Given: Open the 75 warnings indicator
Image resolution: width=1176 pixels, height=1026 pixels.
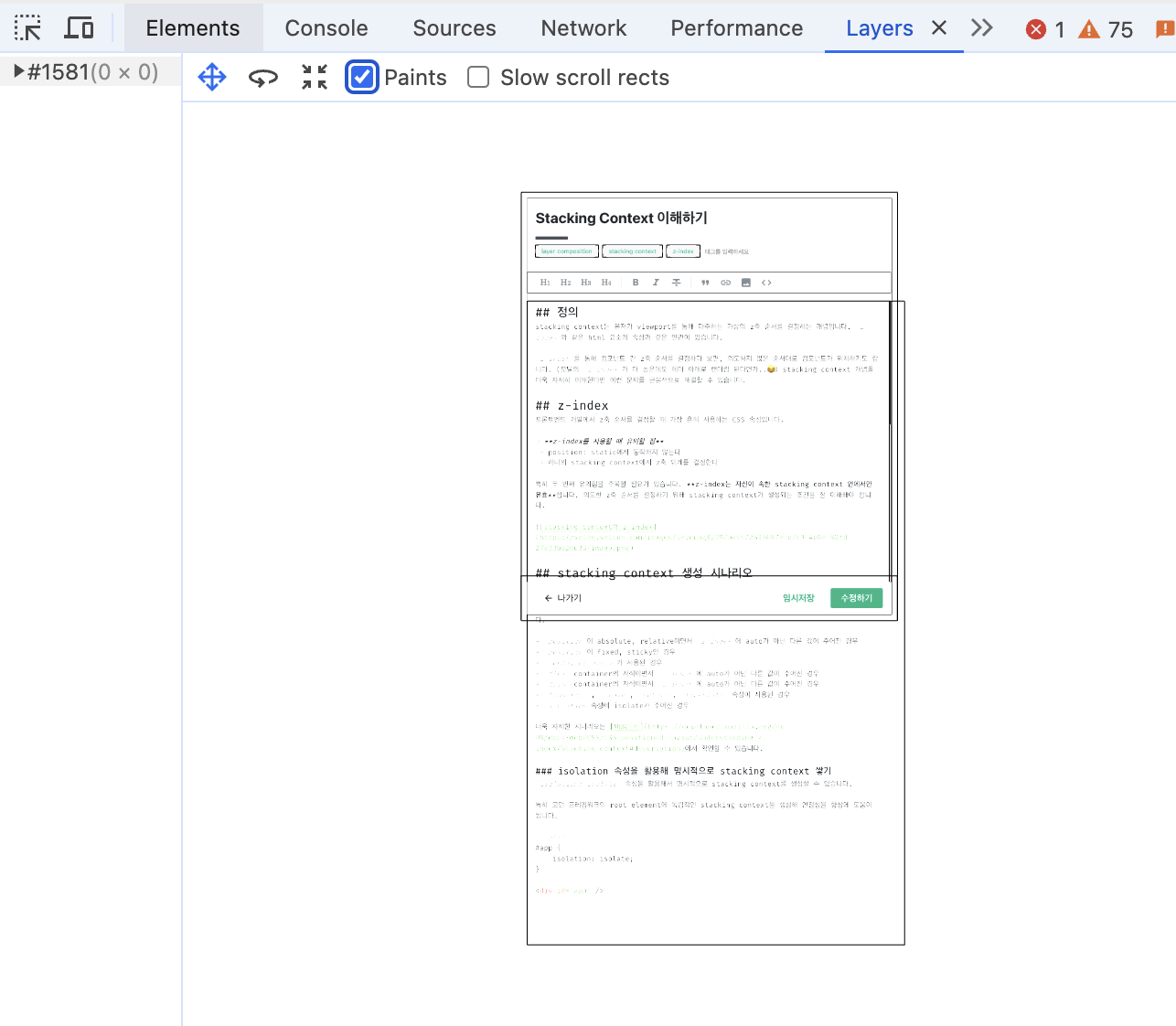Looking at the screenshot, I should pos(1106,29).
